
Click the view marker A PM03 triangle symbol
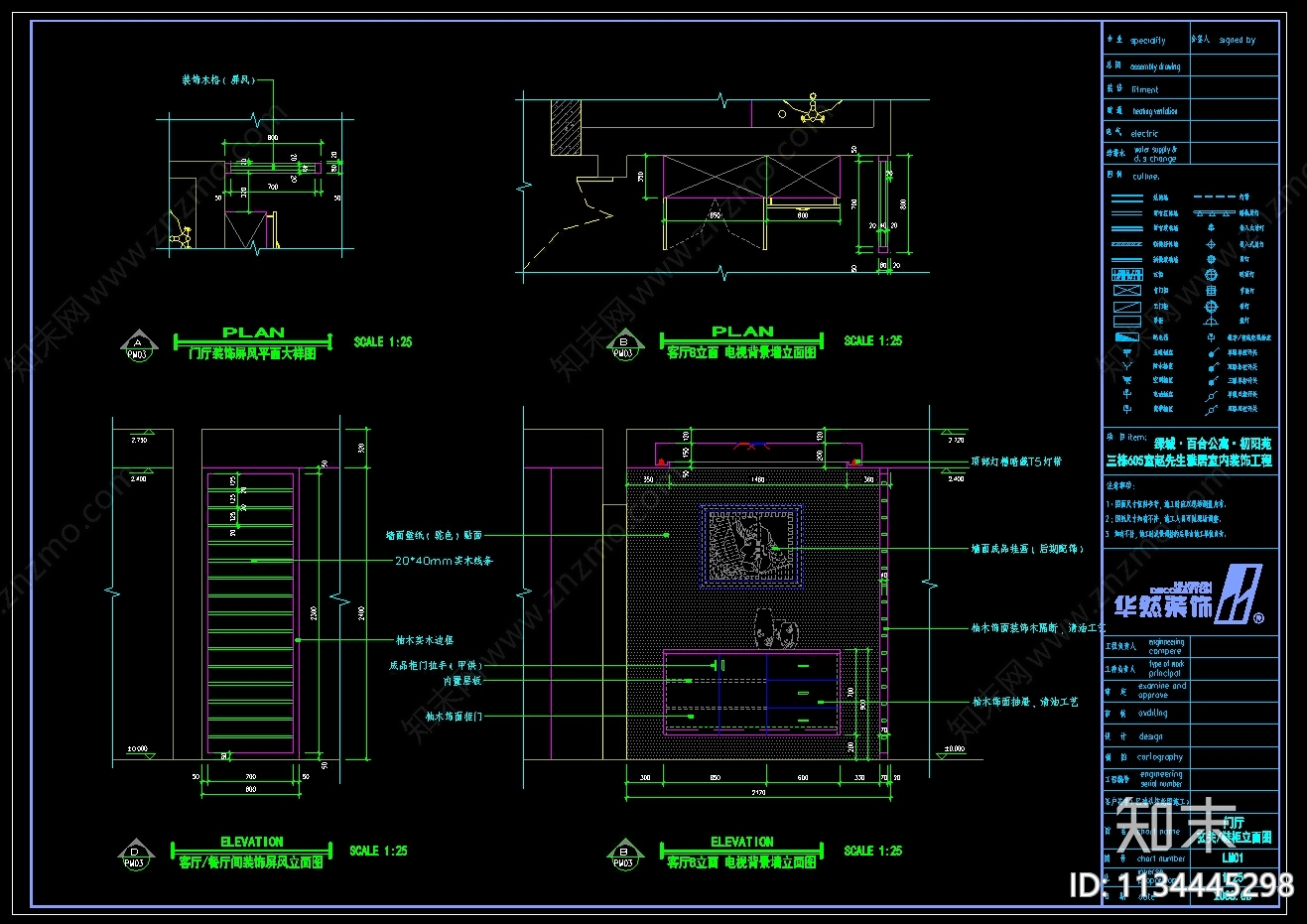point(138,346)
